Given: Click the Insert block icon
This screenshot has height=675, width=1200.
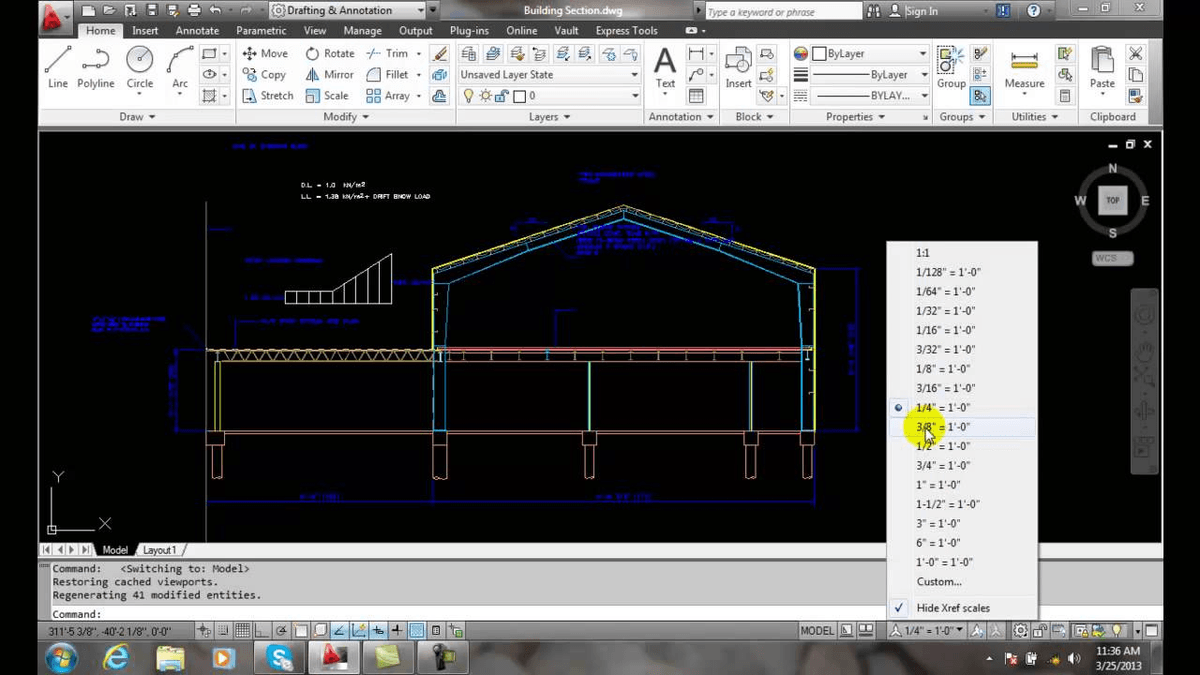Looking at the screenshot, I should [737, 62].
